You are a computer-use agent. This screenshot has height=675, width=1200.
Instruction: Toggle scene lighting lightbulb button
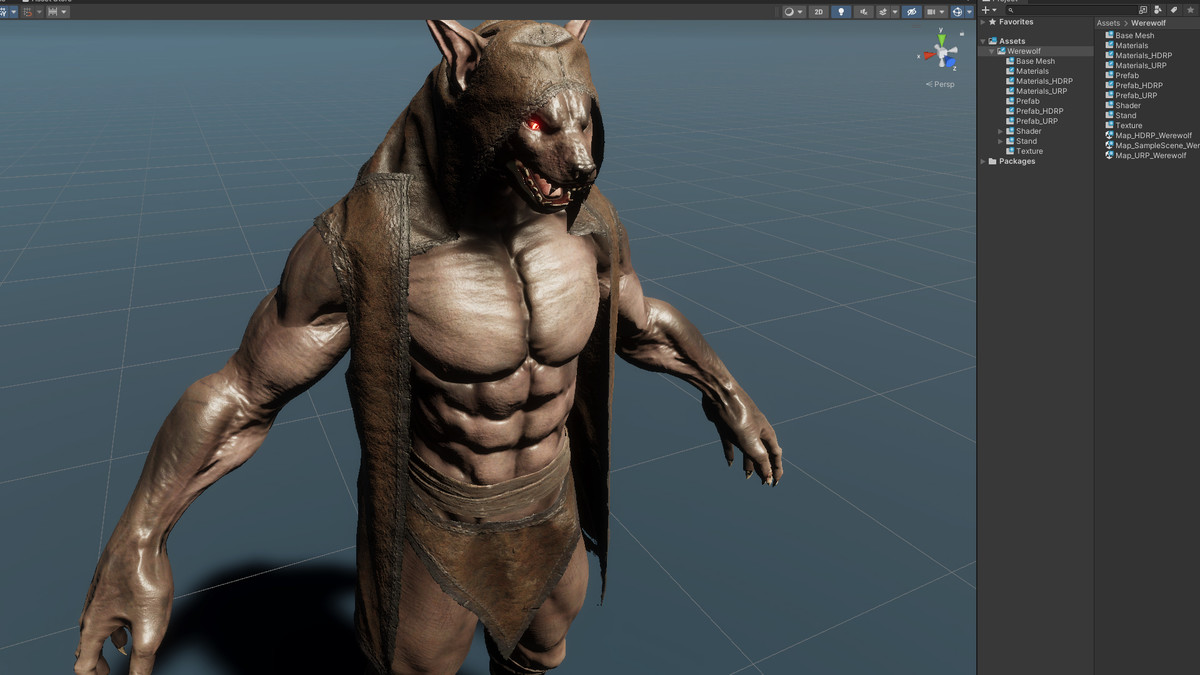pyautogui.click(x=841, y=12)
